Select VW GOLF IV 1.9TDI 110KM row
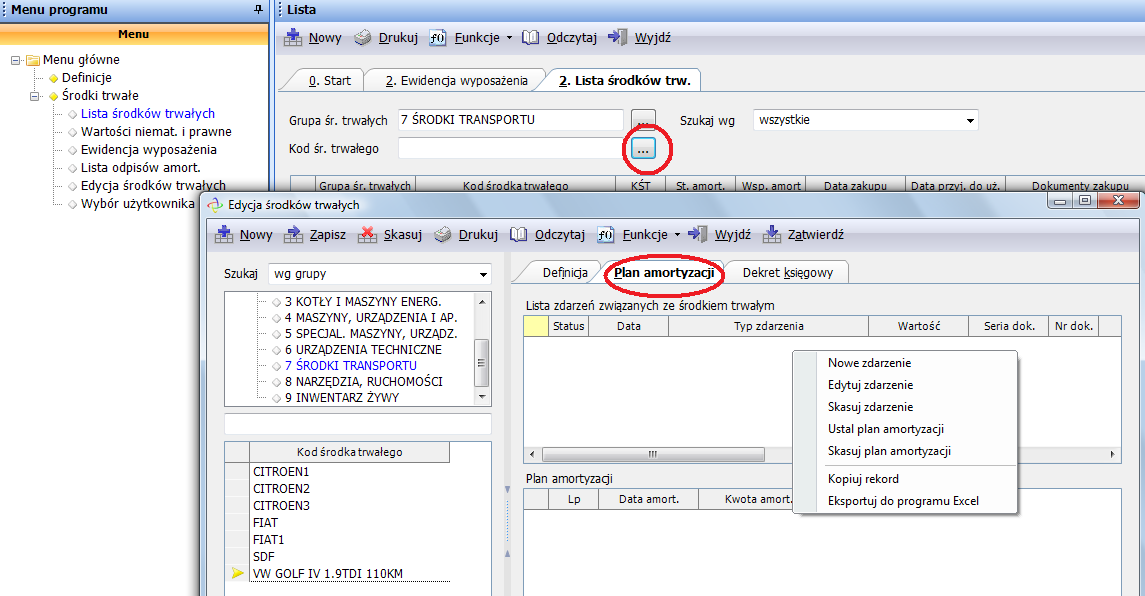The width and height of the screenshot is (1145, 596). [x=350, y=574]
